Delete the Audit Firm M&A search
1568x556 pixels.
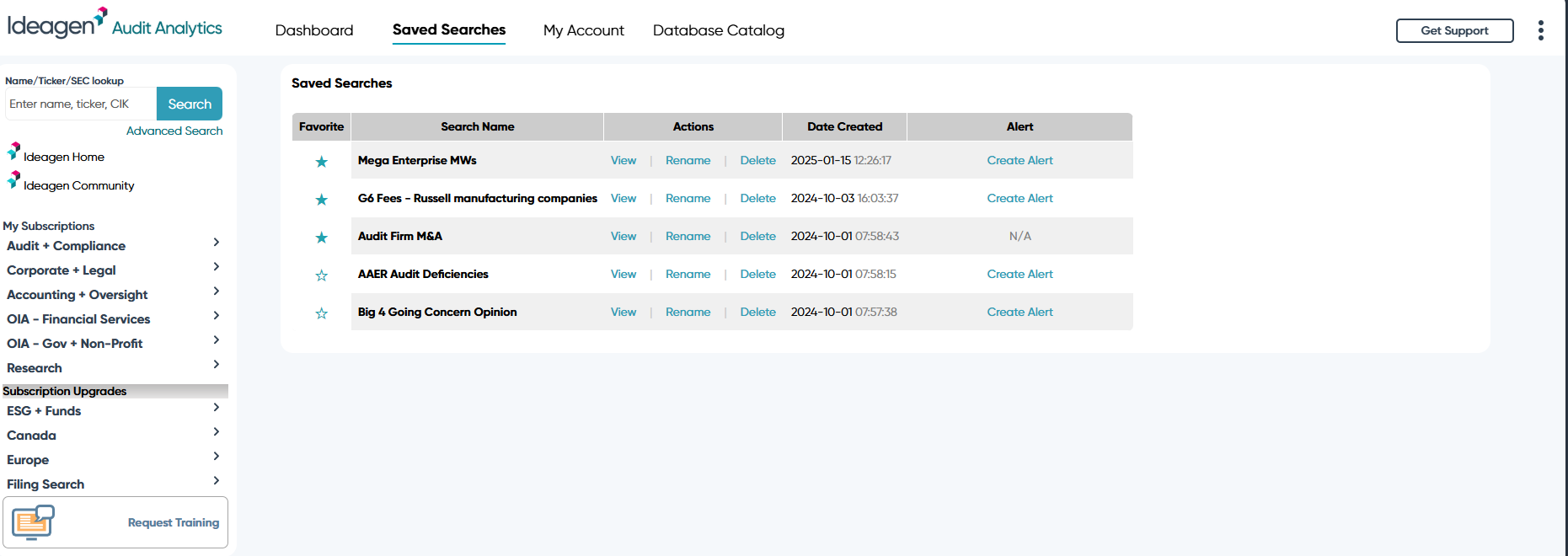click(x=757, y=236)
